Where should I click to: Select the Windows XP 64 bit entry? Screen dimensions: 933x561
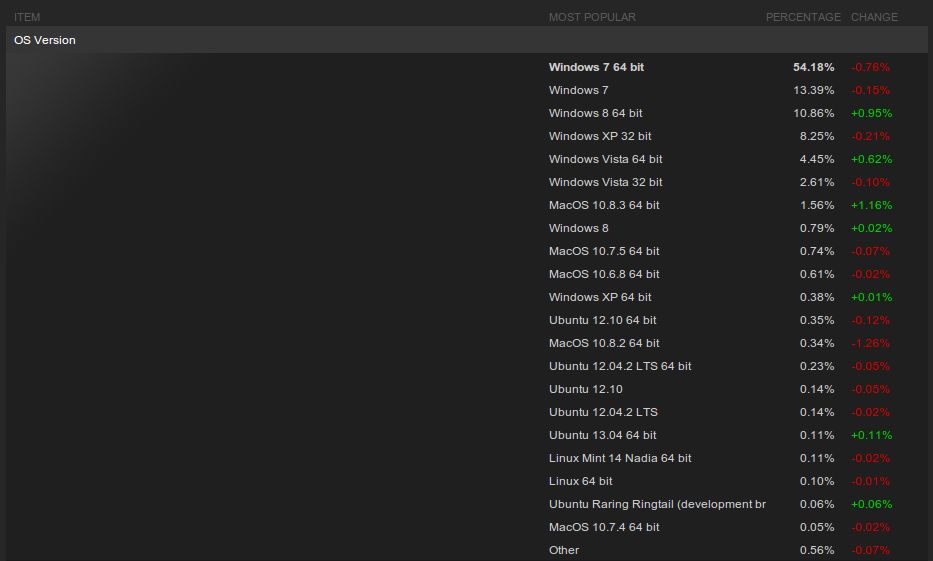point(600,297)
